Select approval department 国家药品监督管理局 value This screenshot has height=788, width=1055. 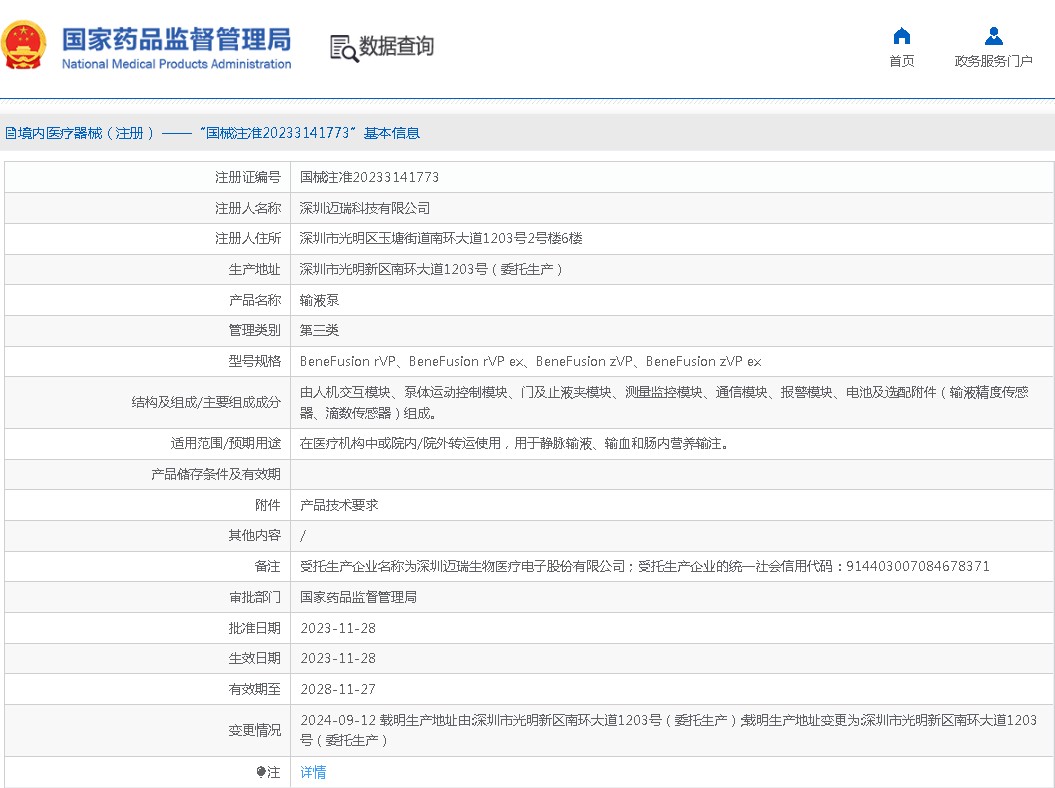click(x=359, y=597)
